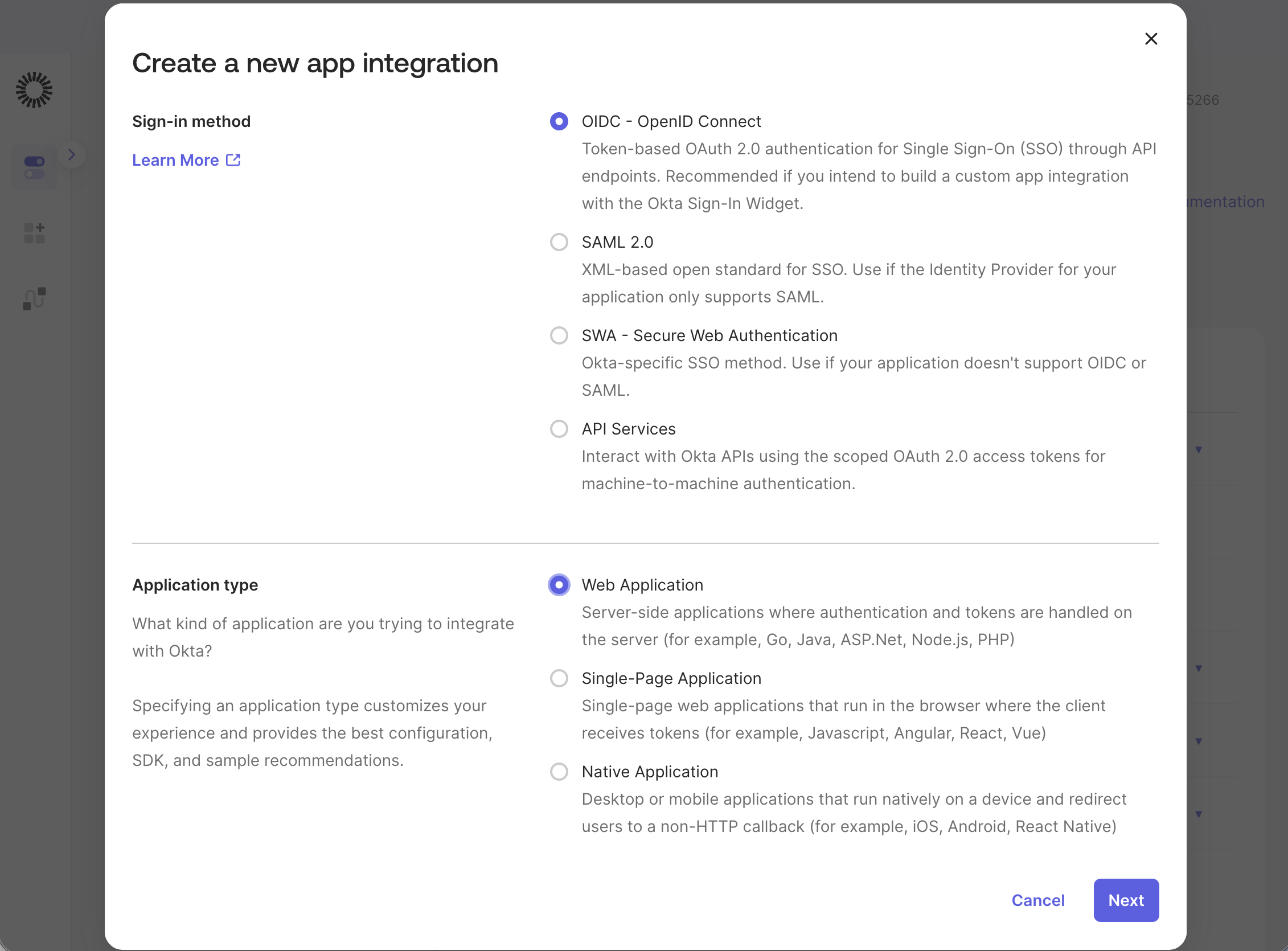Choose Single-Page Application as the application type
1288x951 pixels.
click(x=559, y=678)
